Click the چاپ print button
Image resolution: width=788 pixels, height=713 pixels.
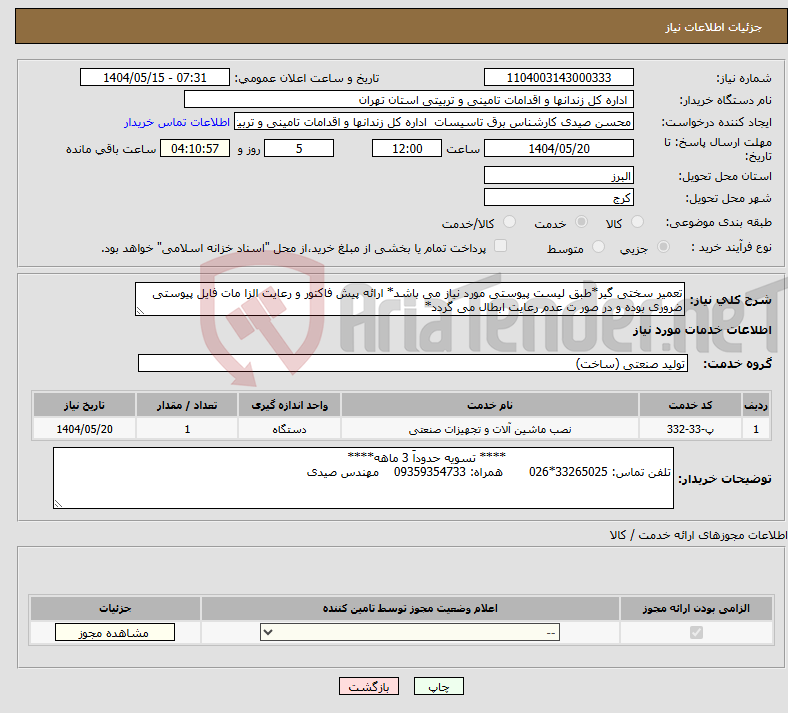tap(439, 686)
